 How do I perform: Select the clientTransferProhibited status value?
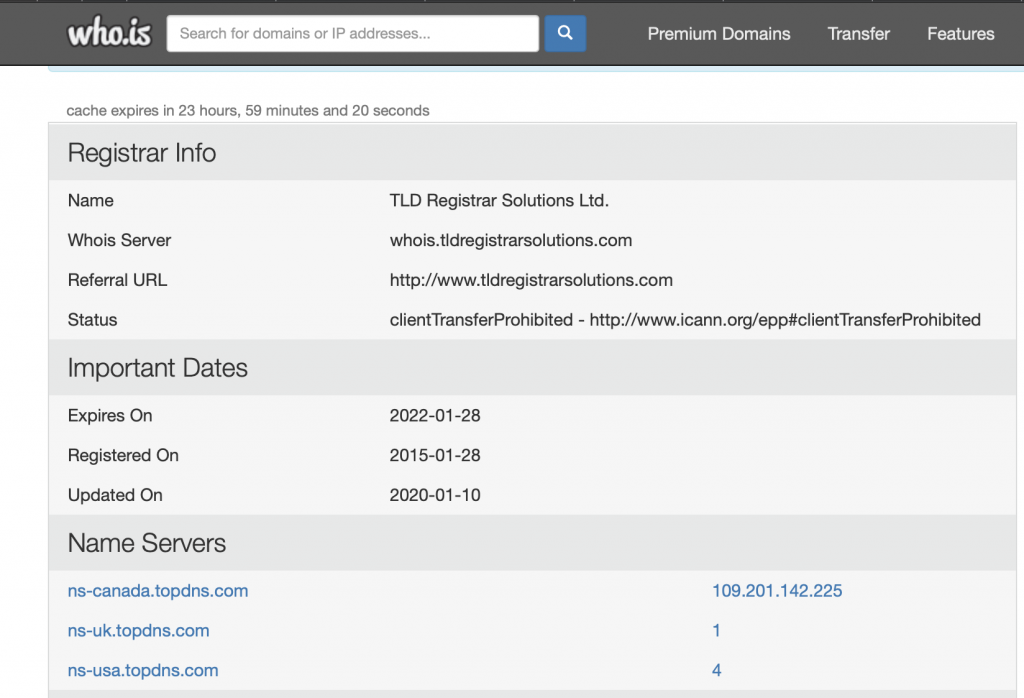tap(685, 320)
